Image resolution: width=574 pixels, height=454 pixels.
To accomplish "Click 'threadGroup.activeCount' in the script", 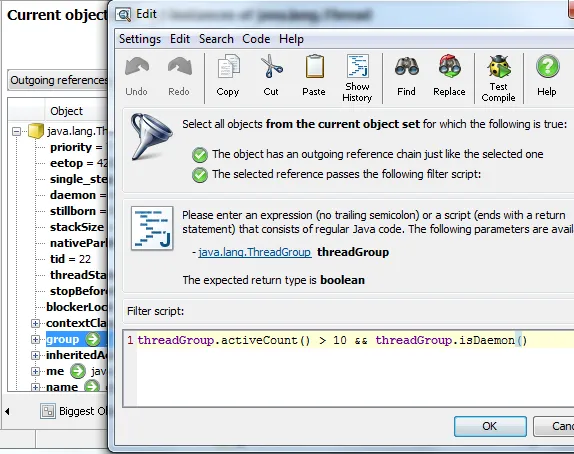I will pos(217,340).
